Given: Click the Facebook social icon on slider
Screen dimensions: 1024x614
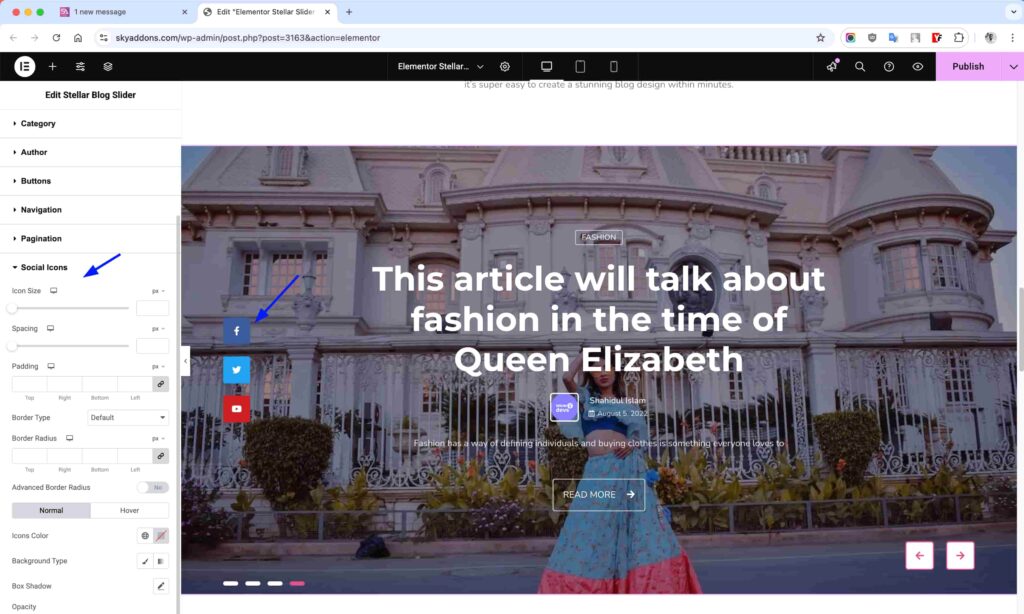Looking at the screenshot, I should pos(236,331).
